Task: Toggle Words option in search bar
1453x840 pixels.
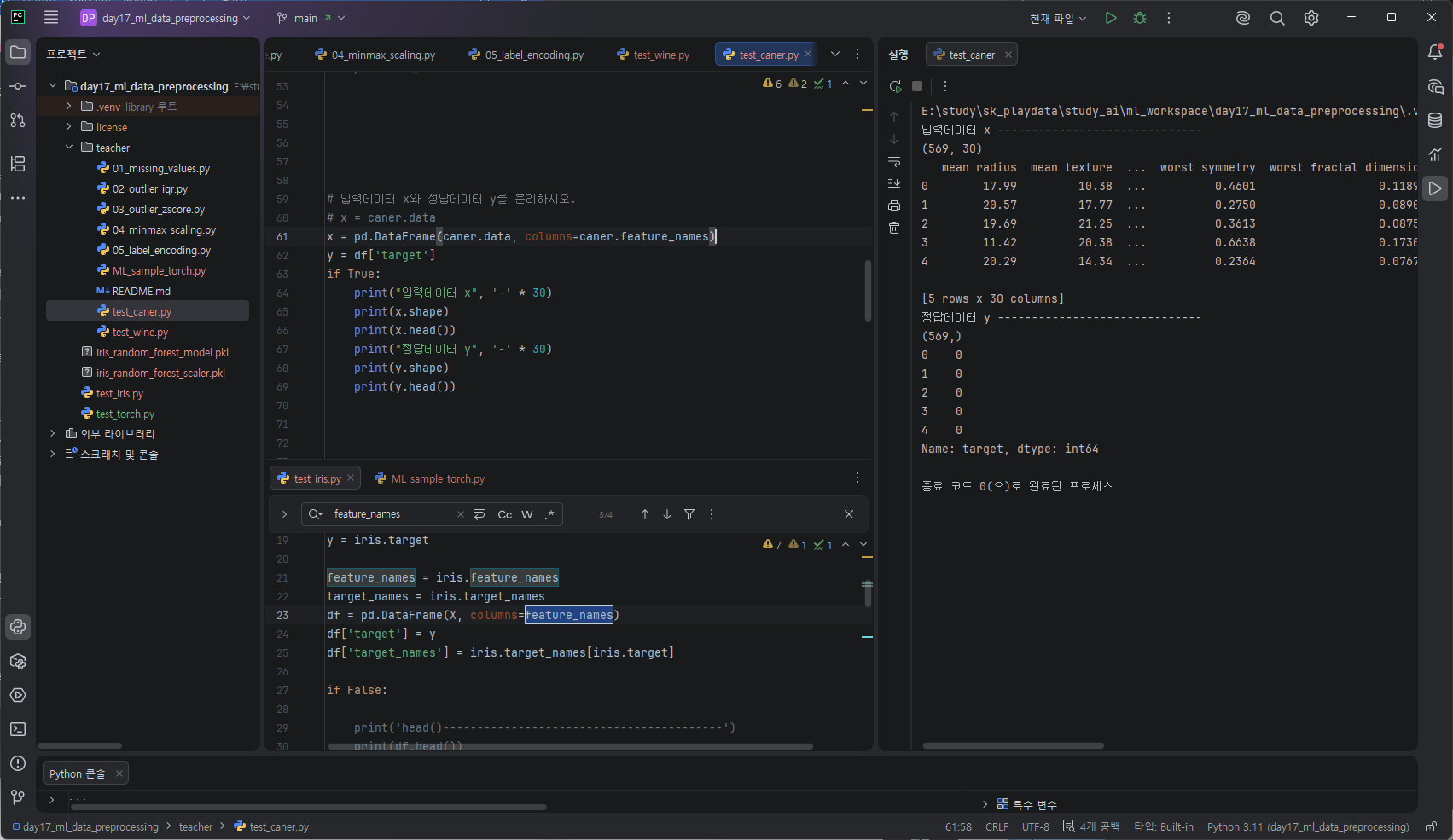Action: tap(527, 514)
